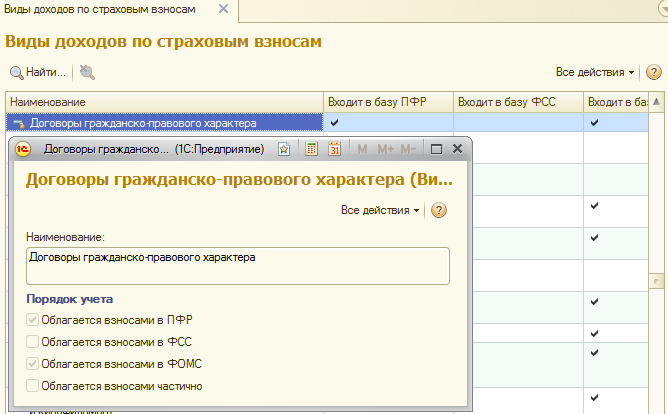668x414 pixels.
Task: Open help icon in the main list toolbar
Action: (654, 72)
